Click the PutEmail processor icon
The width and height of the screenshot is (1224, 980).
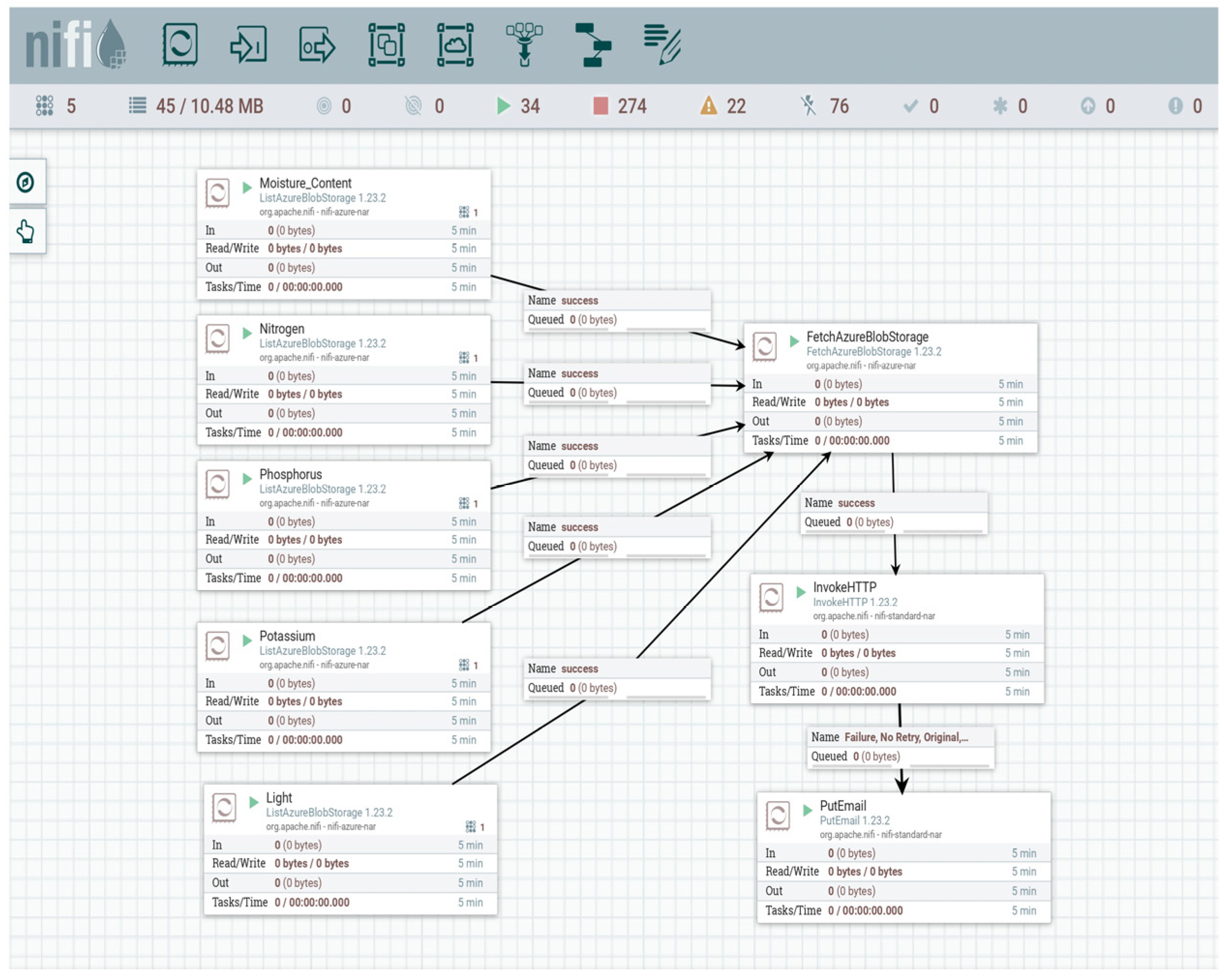pyautogui.click(x=777, y=816)
